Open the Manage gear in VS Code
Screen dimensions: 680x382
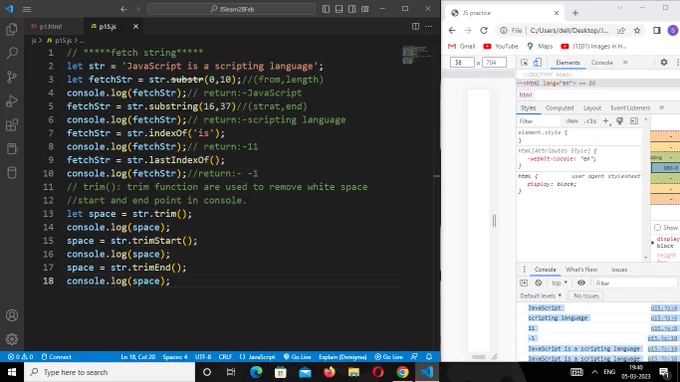[12, 339]
